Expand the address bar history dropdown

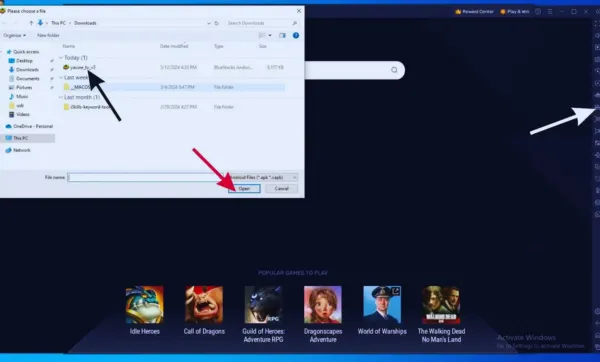tap(209, 23)
